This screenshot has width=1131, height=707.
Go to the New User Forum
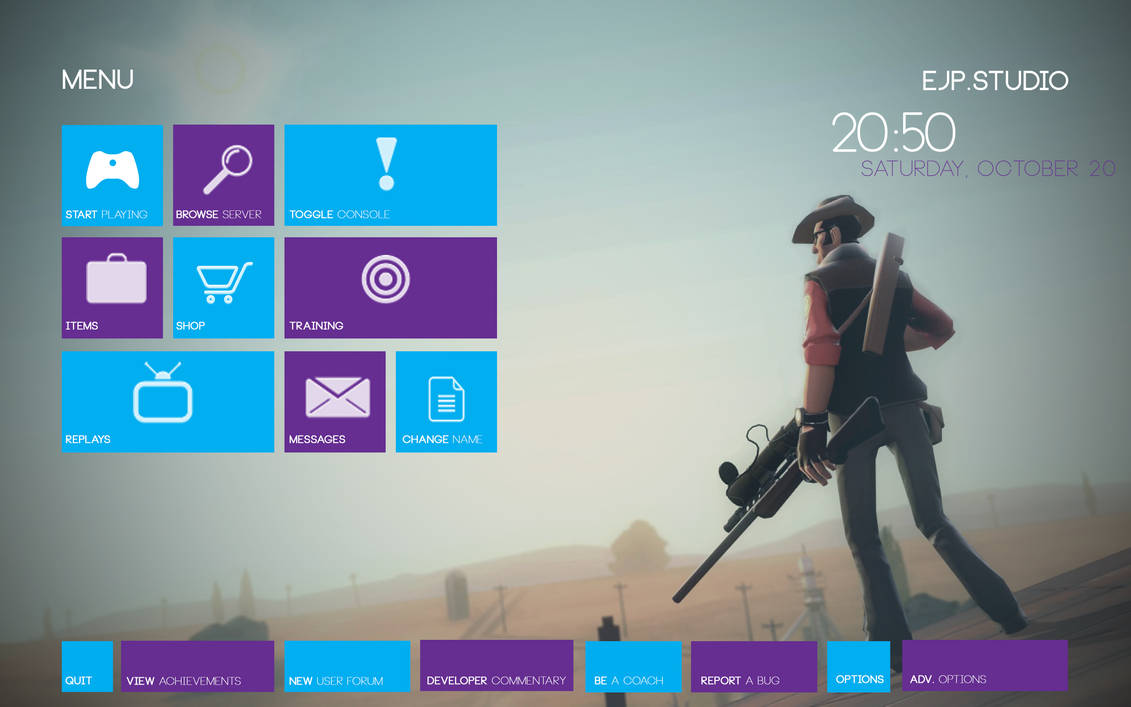tap(347, 667)
